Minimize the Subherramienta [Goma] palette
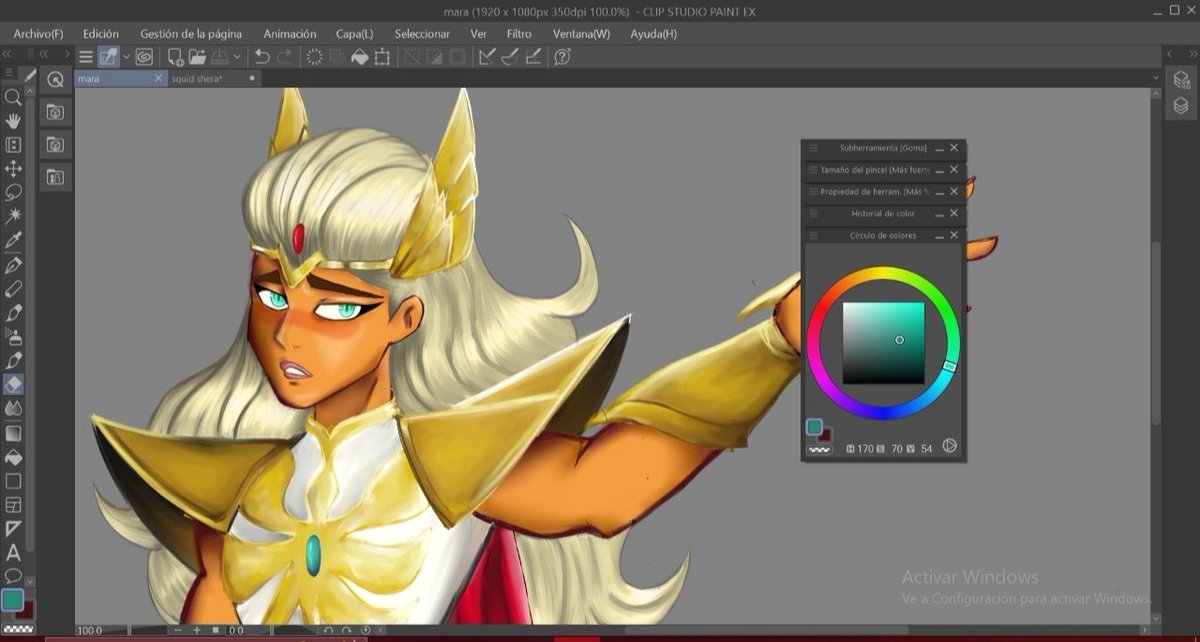Screen dimensions: 1200x642 pos(938,148)
